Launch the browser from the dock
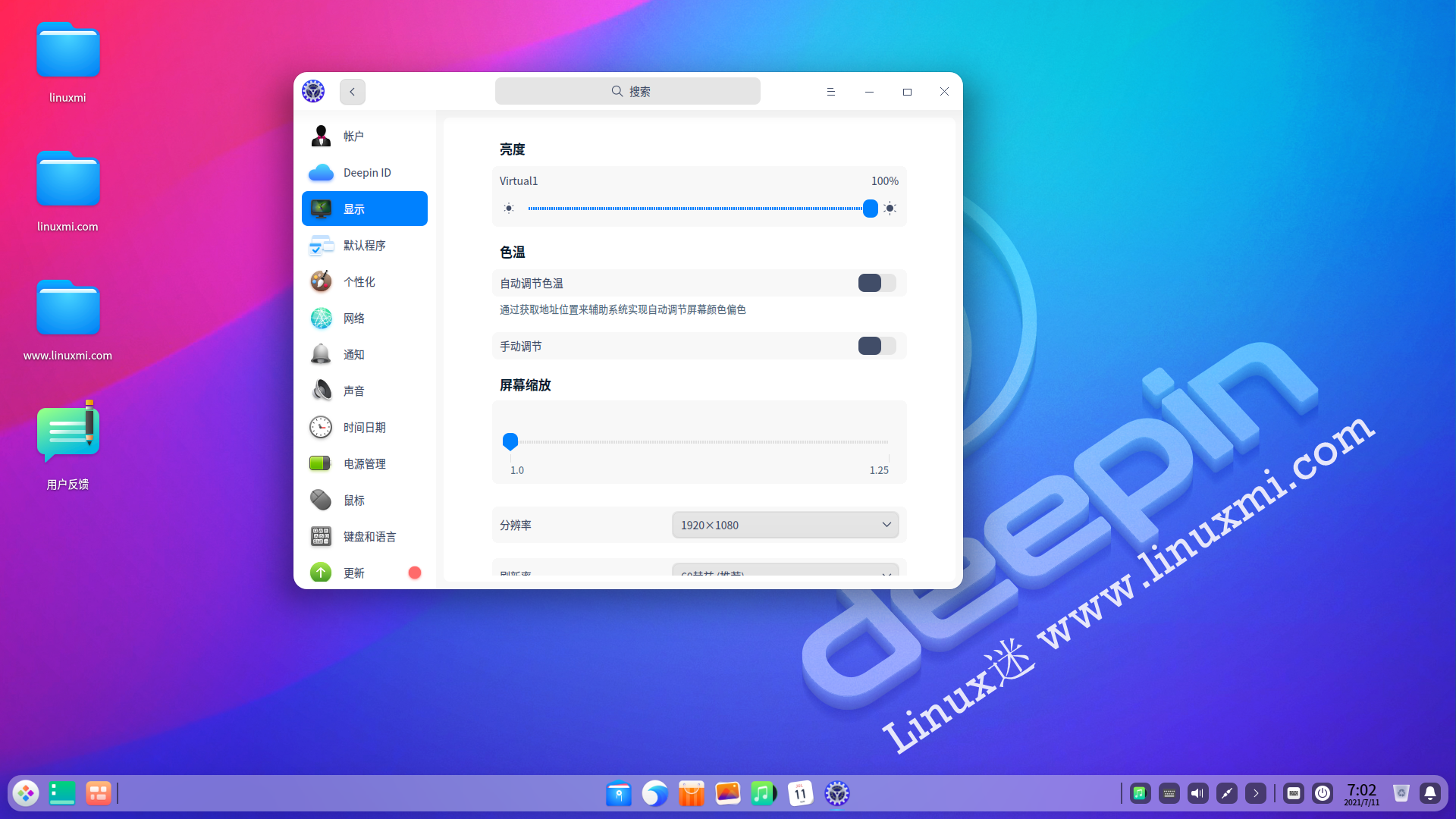This screenshot has width=1456, height=819. coord(655,793)
